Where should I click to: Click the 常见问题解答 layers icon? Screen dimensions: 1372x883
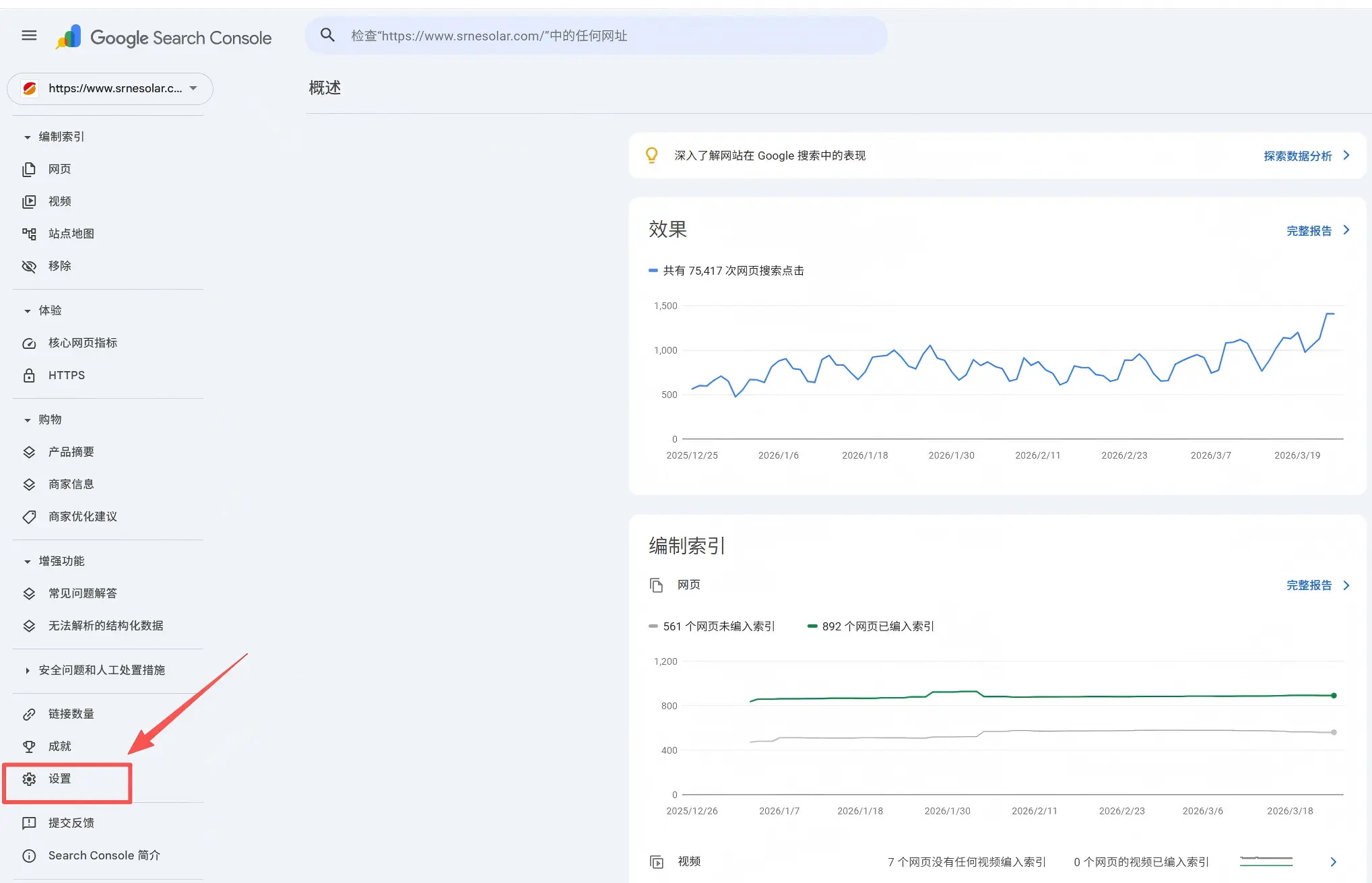(x=29, y=593)
